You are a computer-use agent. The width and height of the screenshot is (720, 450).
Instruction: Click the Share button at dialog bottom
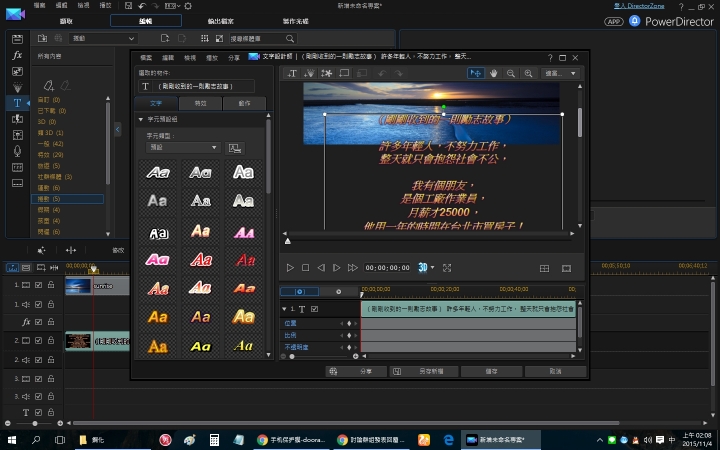356,371
